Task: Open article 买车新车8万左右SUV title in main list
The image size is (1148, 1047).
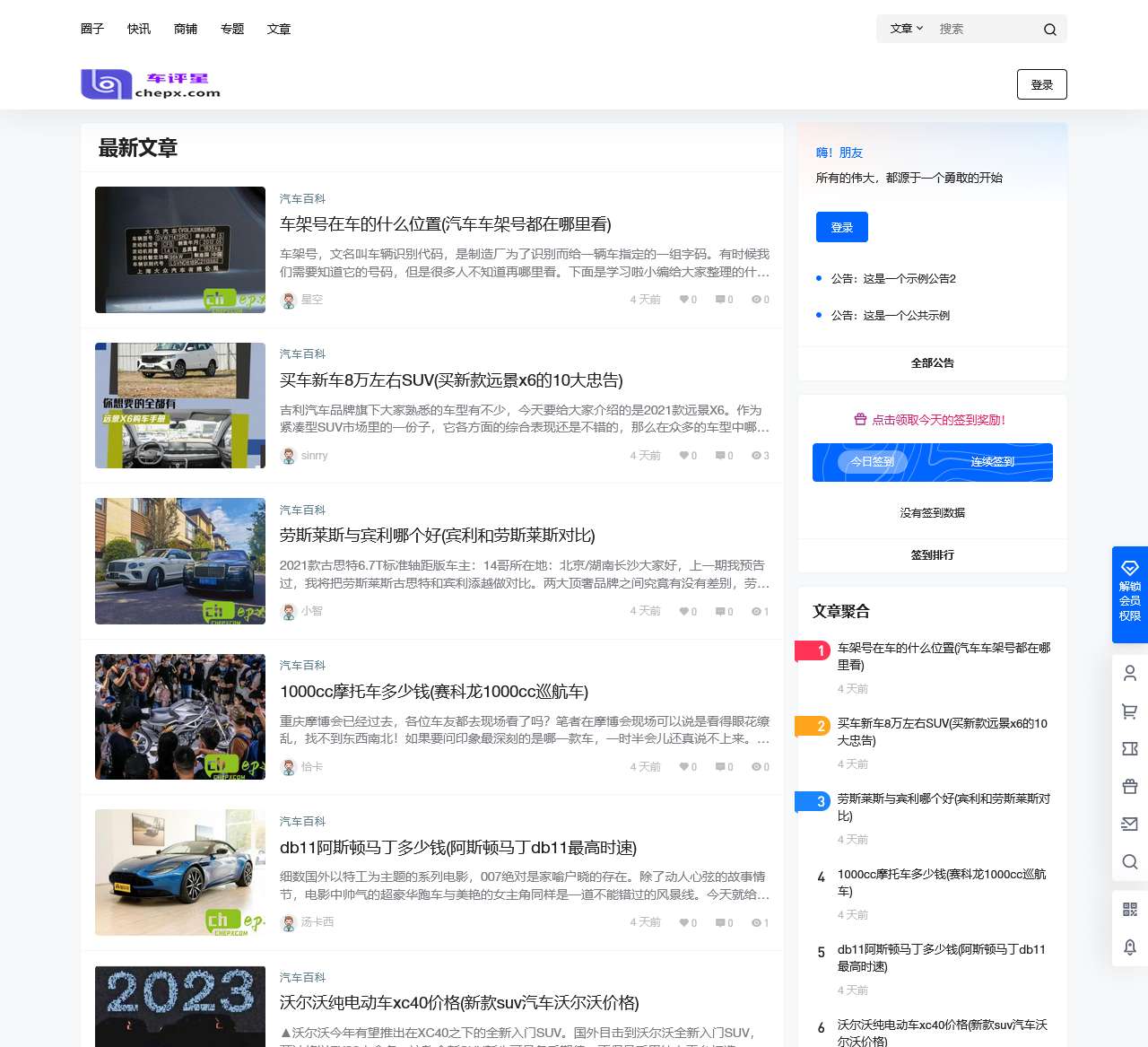Action: click(451, 380)
